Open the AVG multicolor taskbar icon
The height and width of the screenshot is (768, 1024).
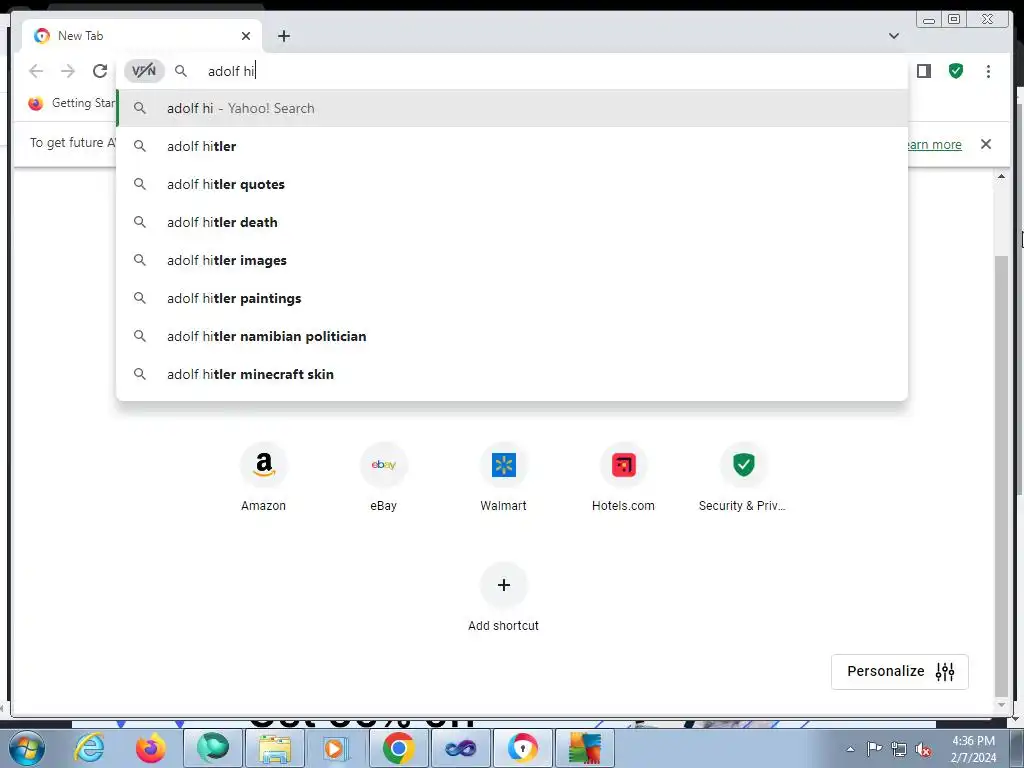584,748
